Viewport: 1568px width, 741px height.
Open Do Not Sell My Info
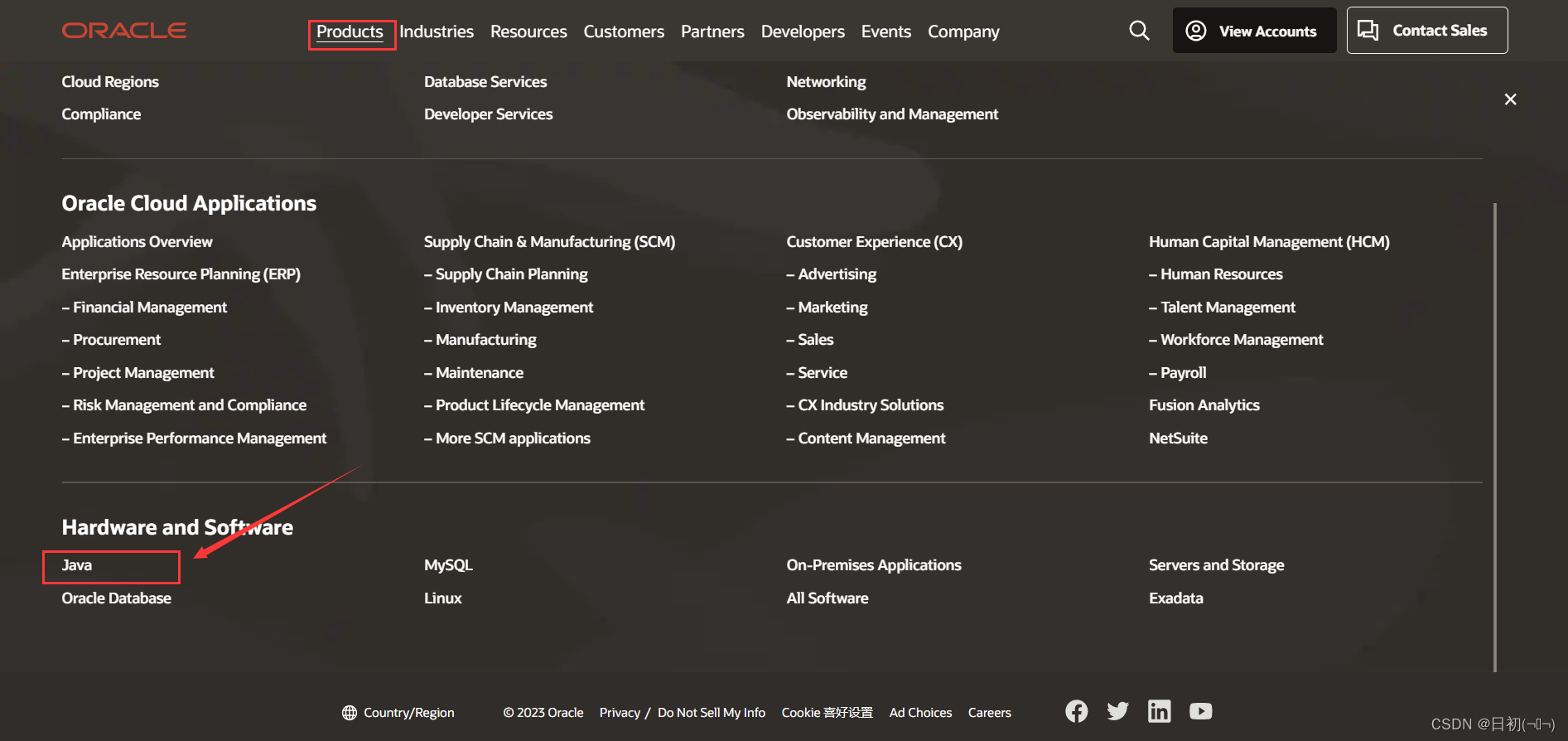coord(712,713)
